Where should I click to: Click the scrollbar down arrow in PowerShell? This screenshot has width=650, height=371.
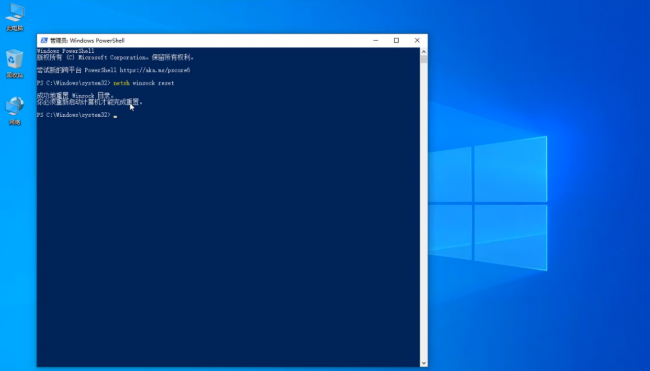click(x=424, y=363)
